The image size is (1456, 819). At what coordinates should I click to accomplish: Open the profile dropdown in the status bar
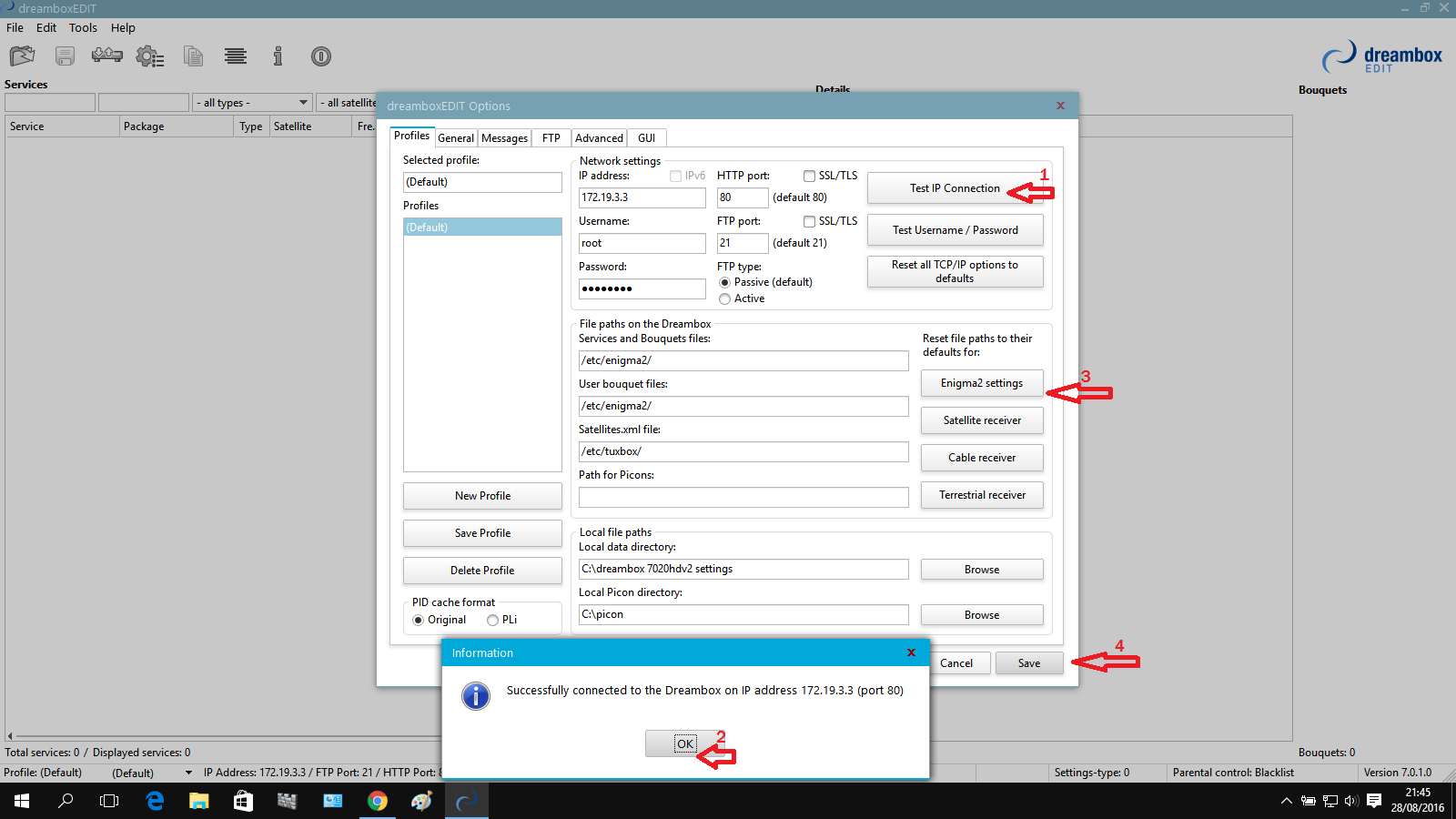(188, 773)
